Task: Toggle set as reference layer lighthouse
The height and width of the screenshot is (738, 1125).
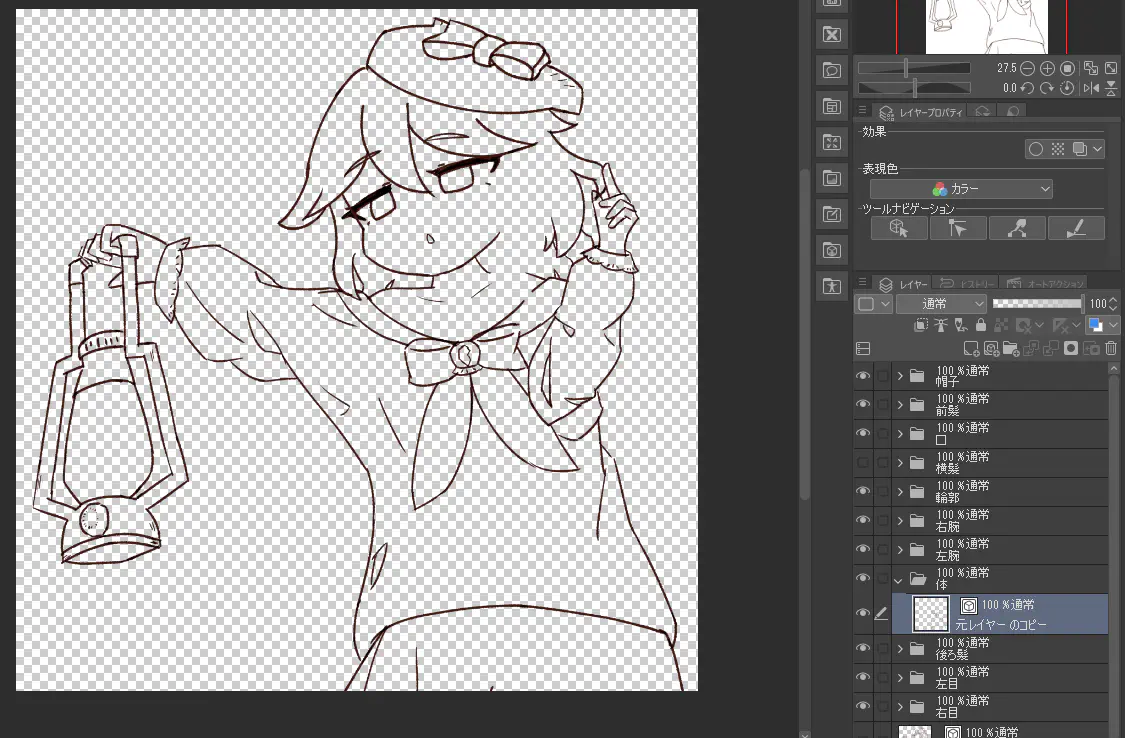Action: click(941, 326)
